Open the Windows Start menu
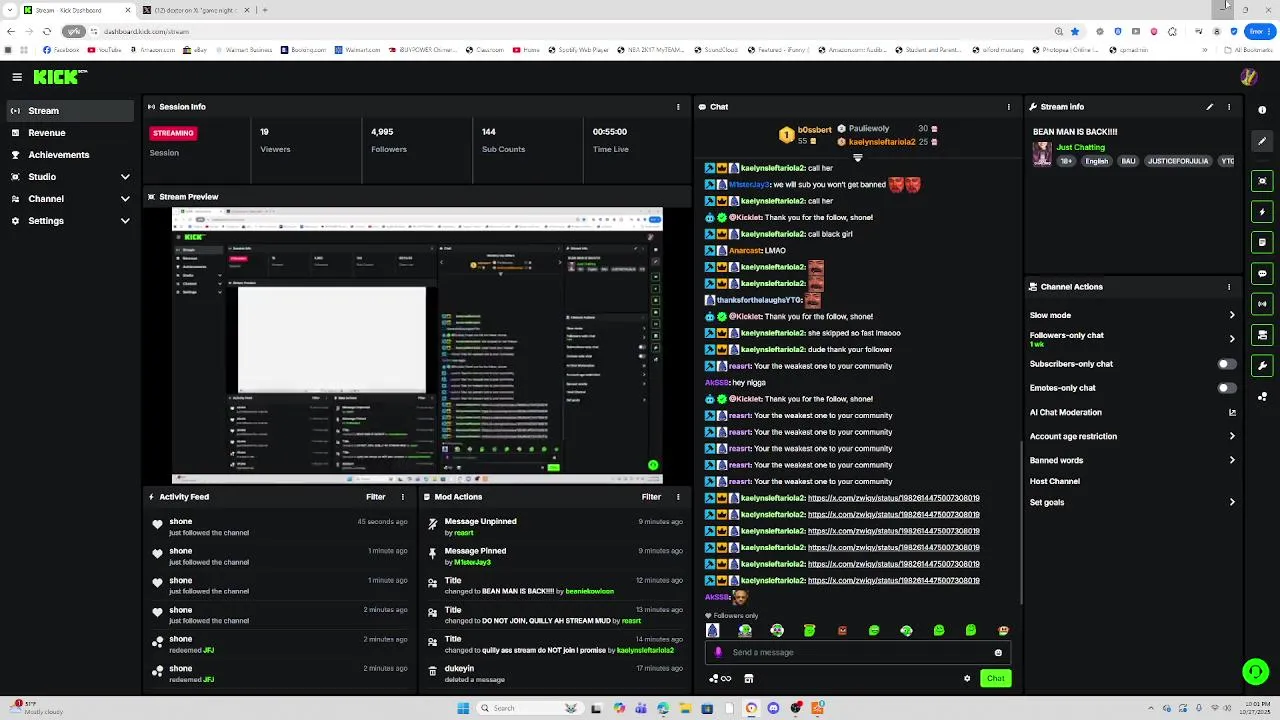1280x720 pixels. [x=463, y=708]
